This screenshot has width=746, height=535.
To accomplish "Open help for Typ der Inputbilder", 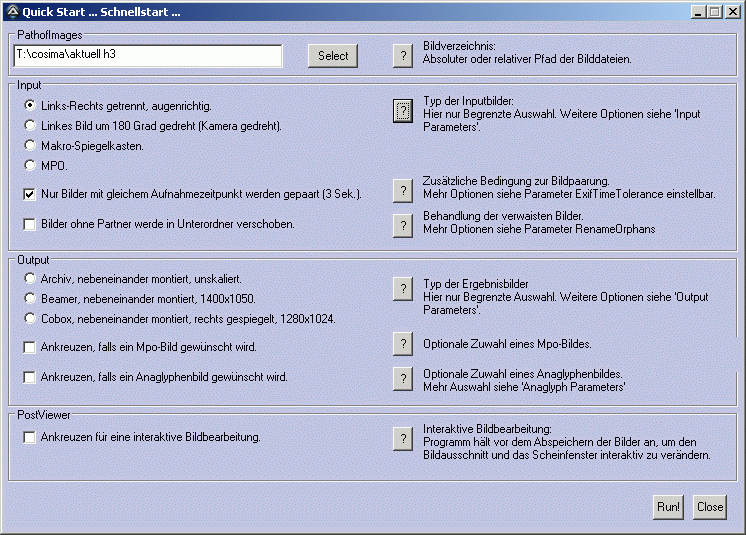I will pos(402,111).
